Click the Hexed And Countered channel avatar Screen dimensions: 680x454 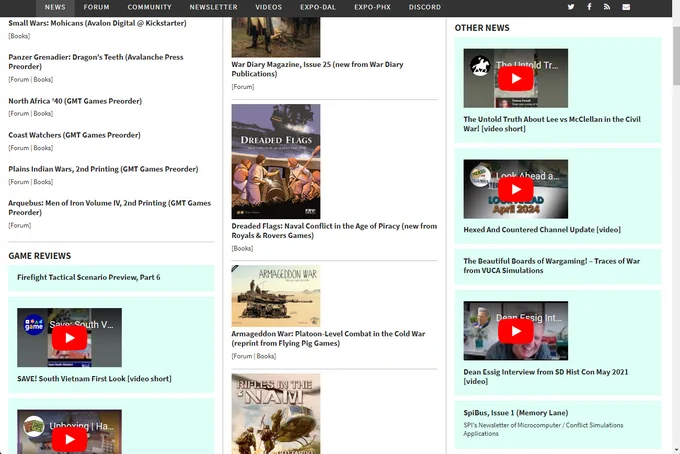pyautogui.click(x=480, y=176)
